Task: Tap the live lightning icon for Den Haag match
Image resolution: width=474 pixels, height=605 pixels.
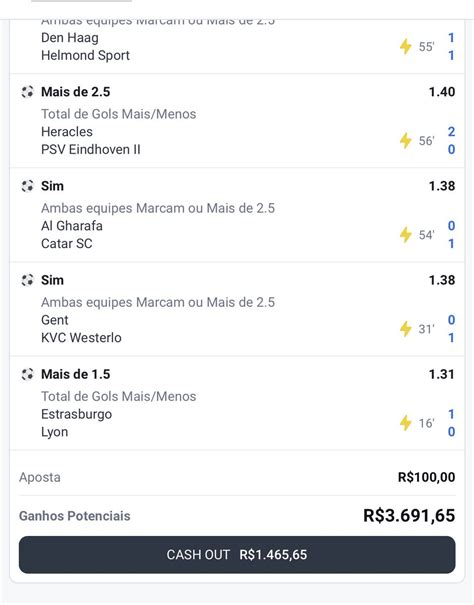Action: [405, 46]
